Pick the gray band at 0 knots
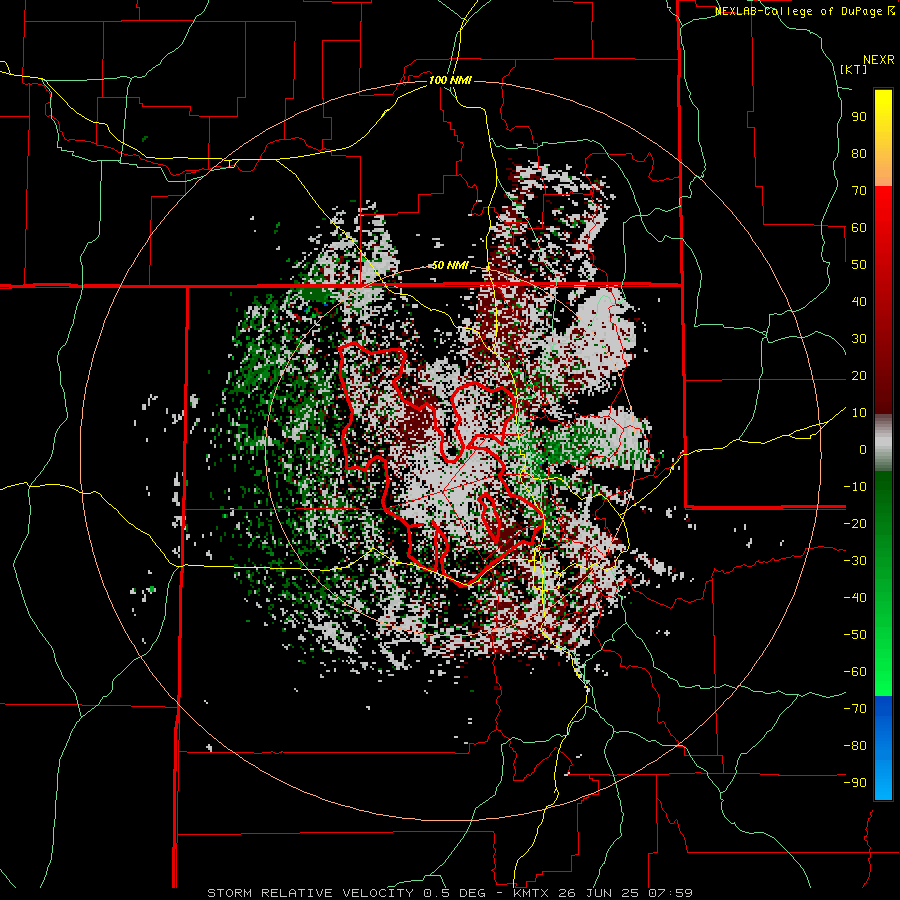Image resolution: width=900 pixels, height=900 pixels. pyautogui.click(x=883, y=443)
